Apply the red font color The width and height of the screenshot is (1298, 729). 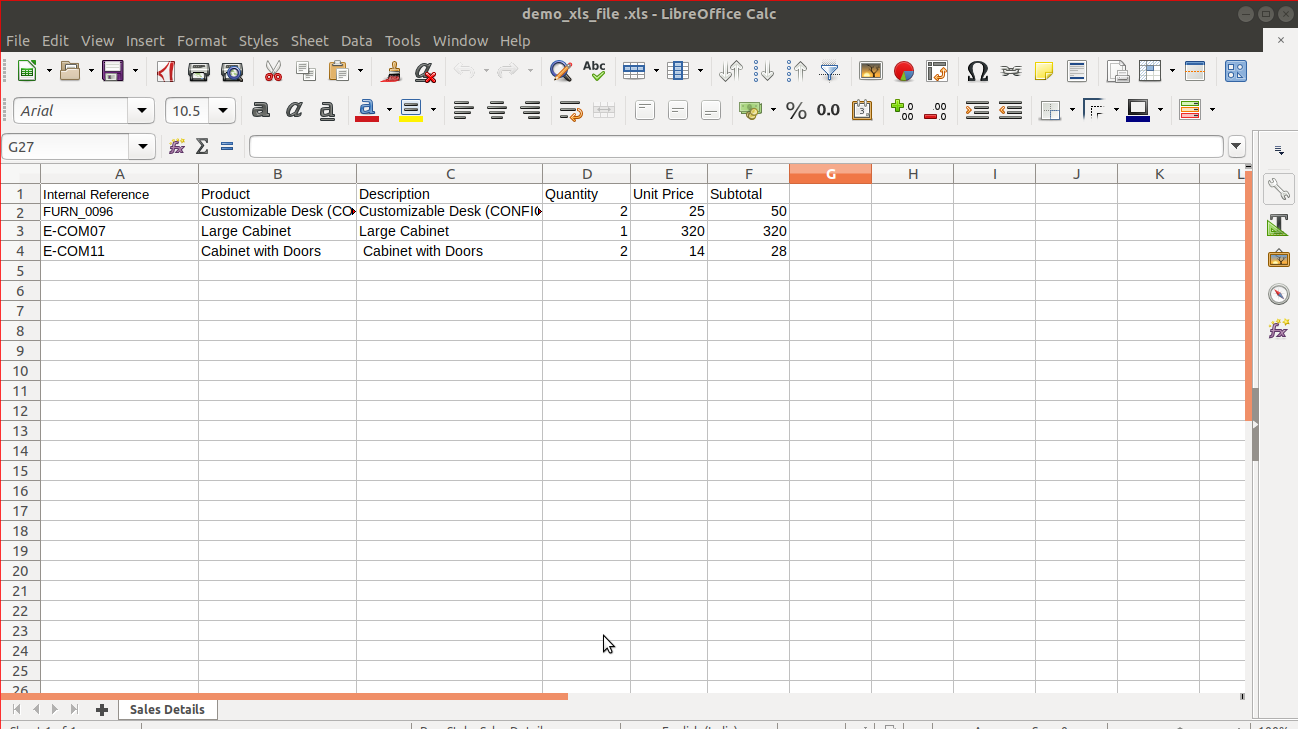pyautogui.click(x=367, y=110)
